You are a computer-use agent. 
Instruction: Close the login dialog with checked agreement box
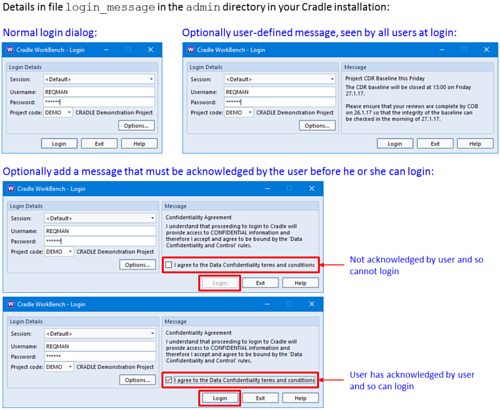[x=312, y=304]
